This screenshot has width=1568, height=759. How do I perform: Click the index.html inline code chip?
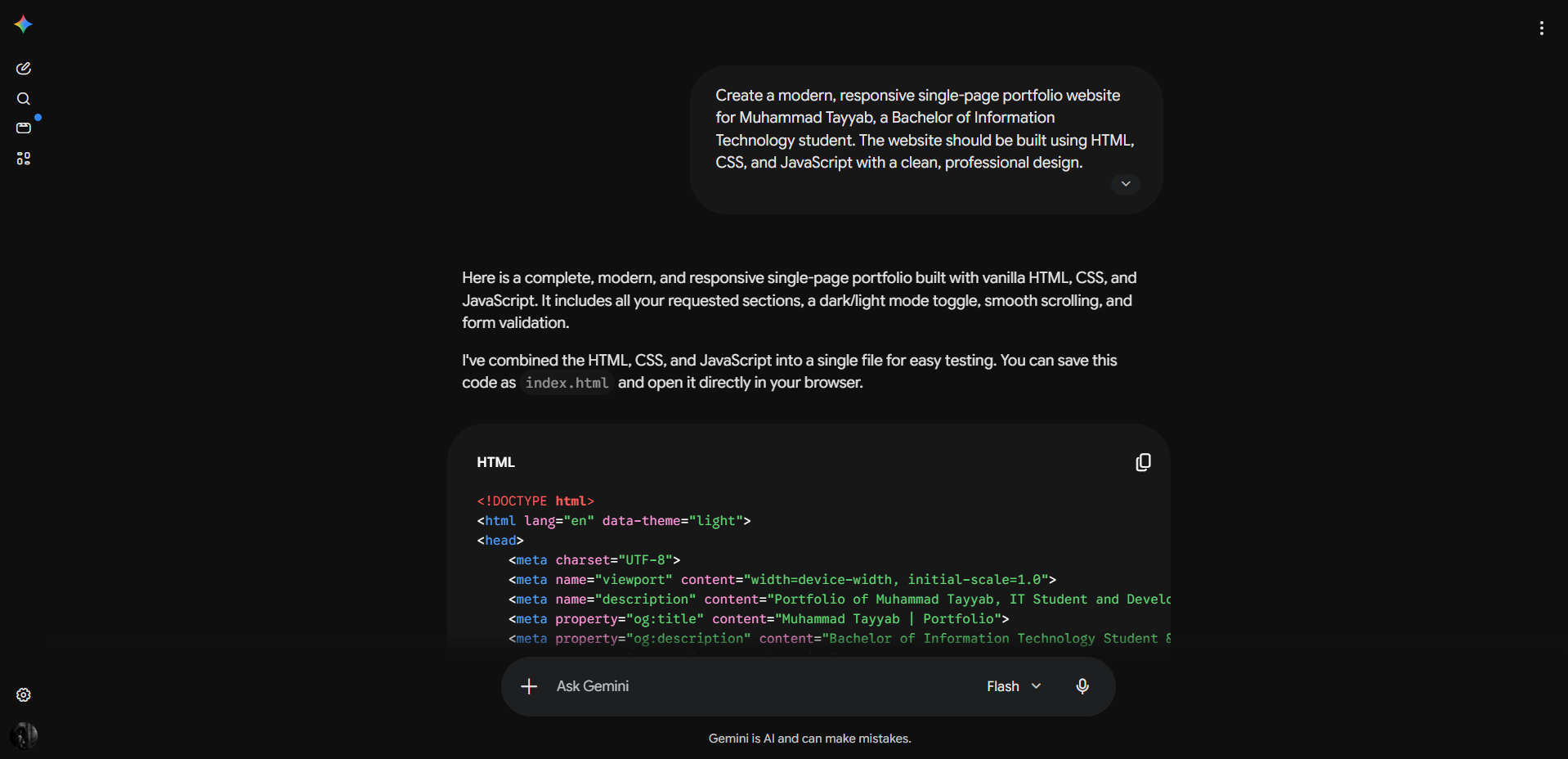pos(567,383)
